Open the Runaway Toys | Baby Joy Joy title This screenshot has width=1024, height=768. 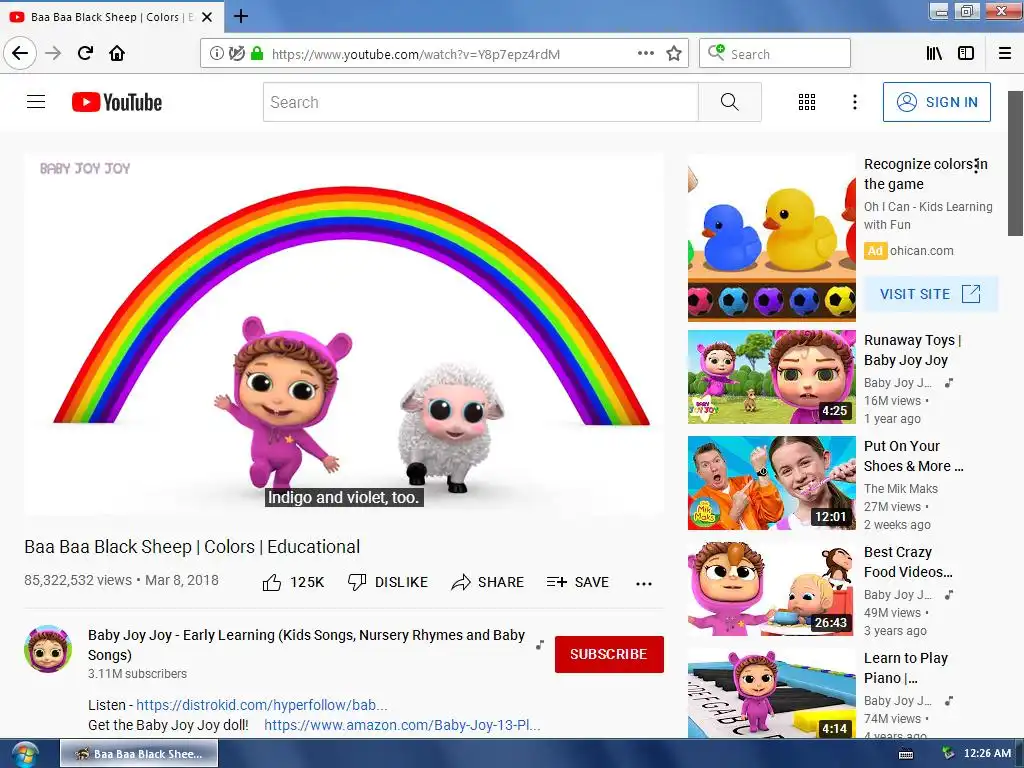point(912,350)
